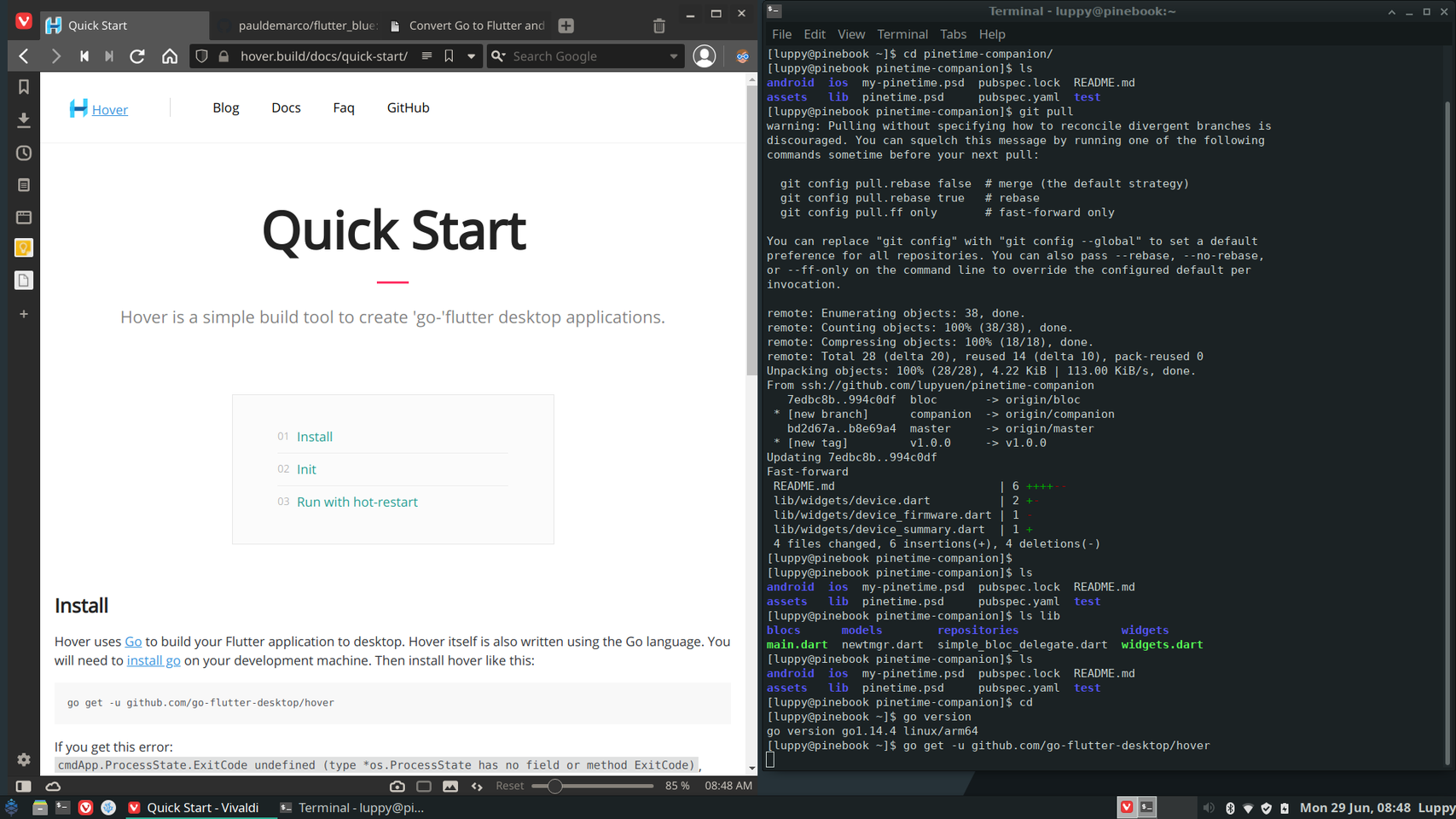
Task: Open the search engine selector magnifier
Action: tap(499, 56)
